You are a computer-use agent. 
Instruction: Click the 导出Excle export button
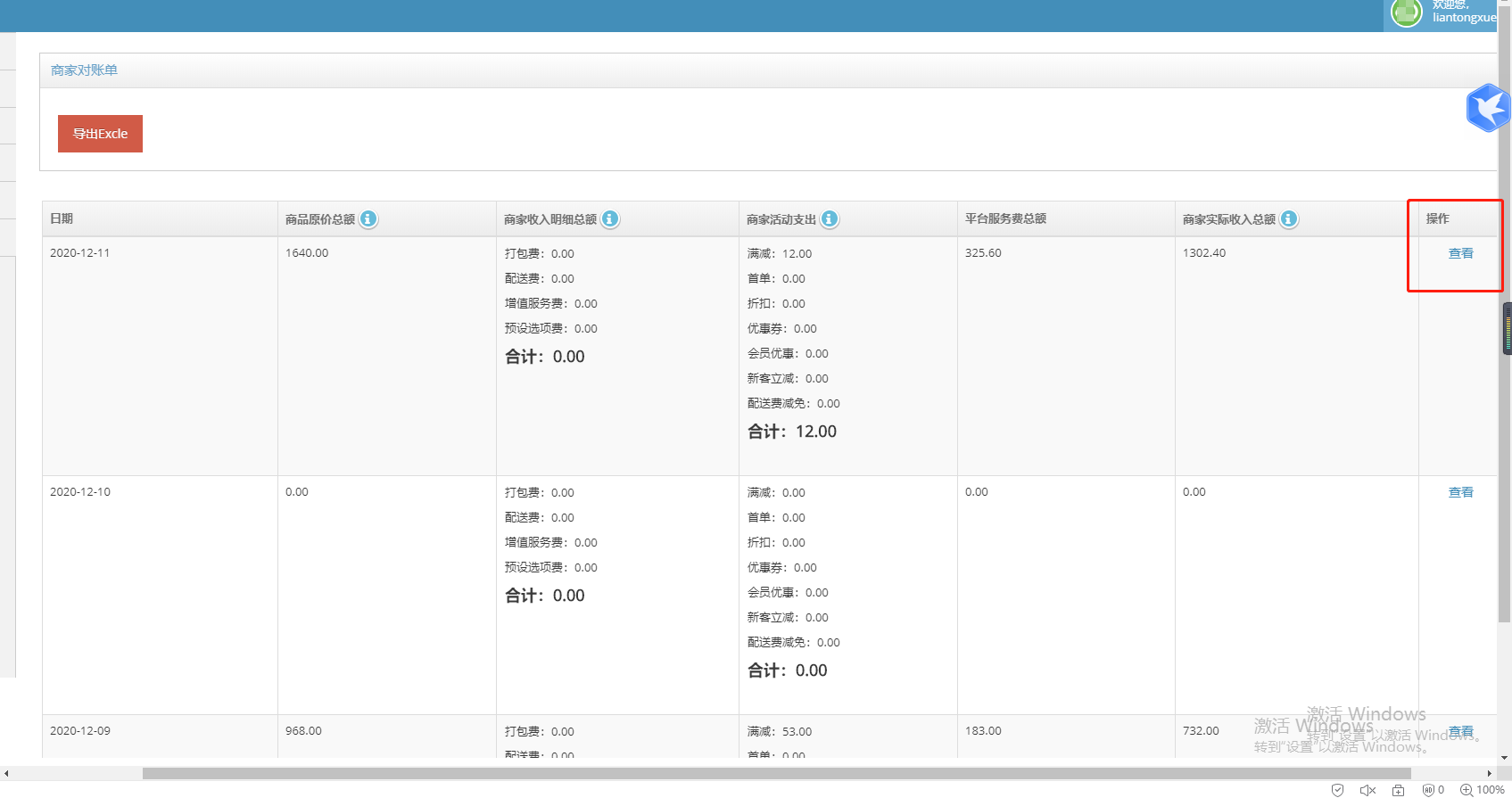tap(100, 134)
